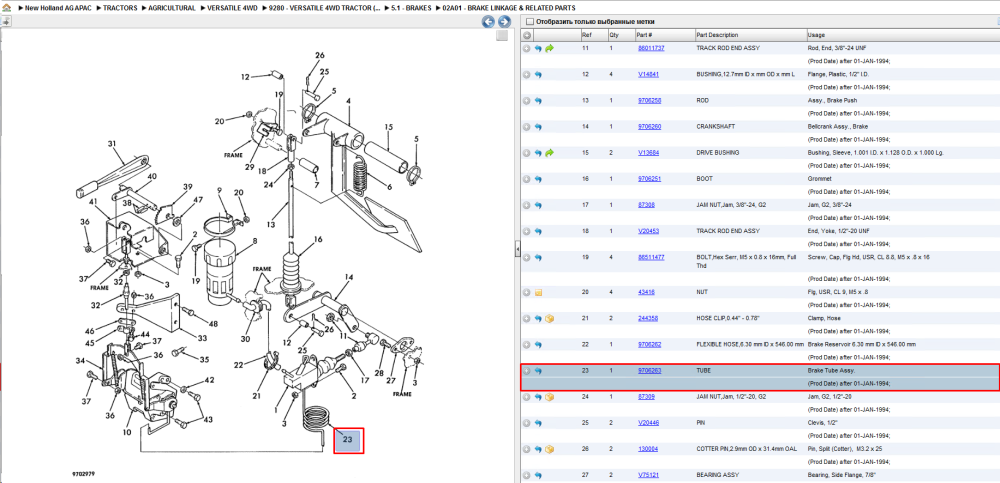Go to the home icon in breadcrumb
Viewport: 1000px width, 483px height.
coord(7,8)
